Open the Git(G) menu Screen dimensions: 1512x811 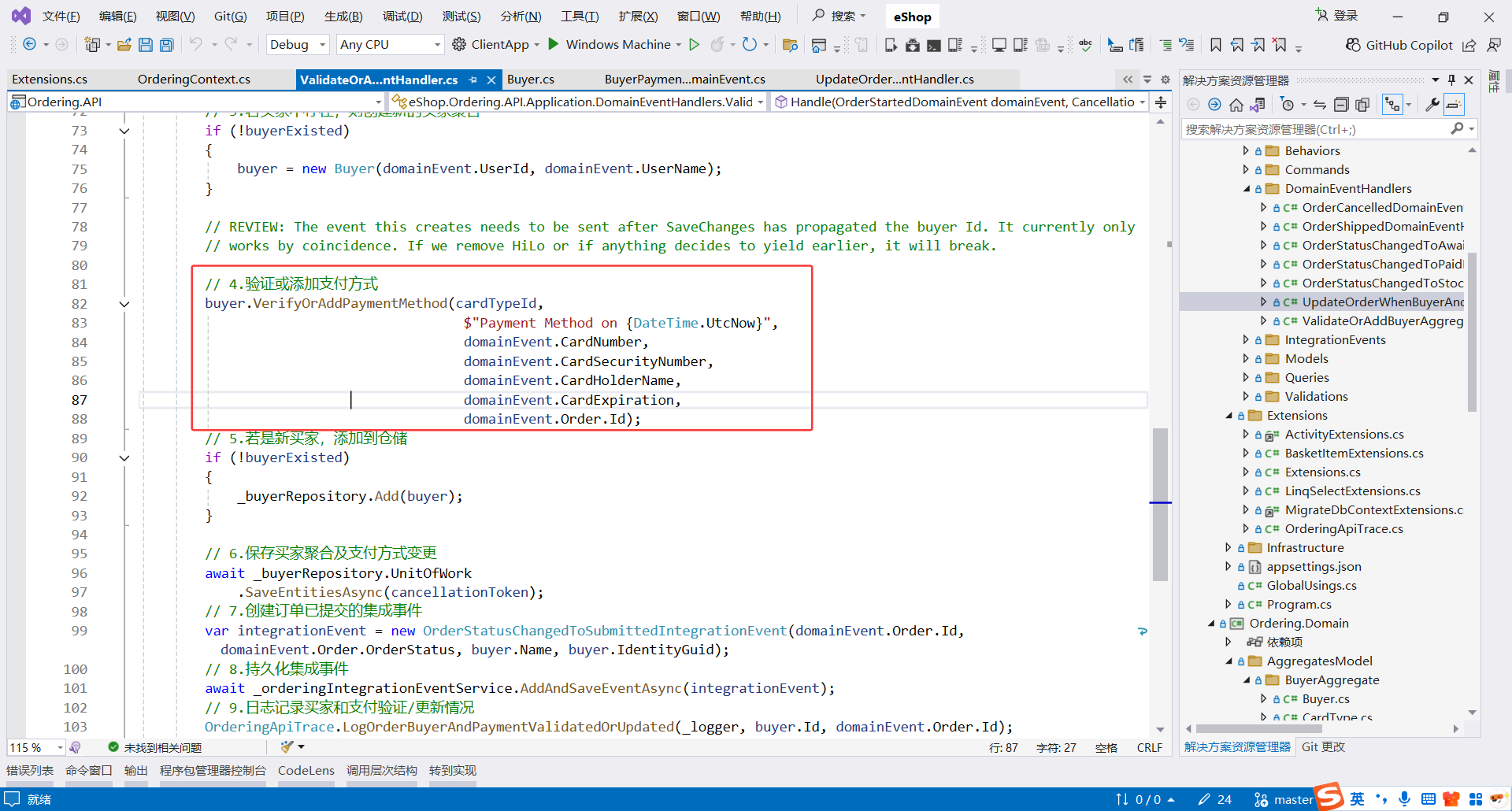tap(230, 17)
